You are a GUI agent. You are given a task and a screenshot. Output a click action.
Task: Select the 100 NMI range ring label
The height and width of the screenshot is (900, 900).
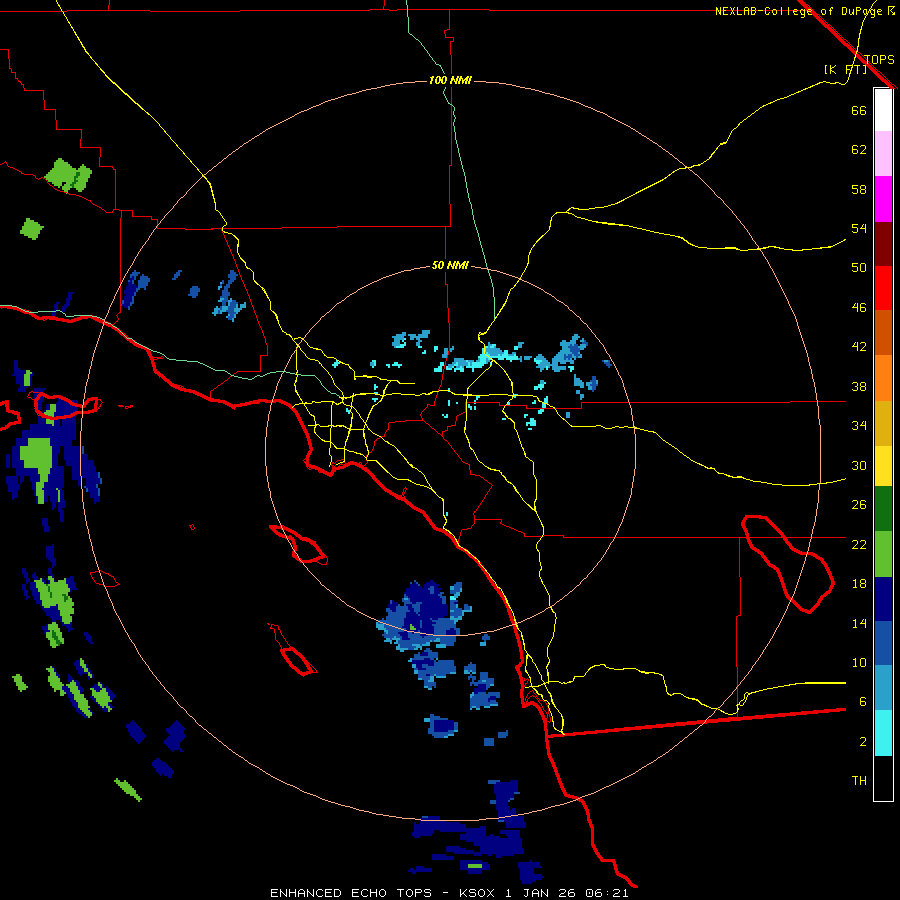coord(450,80)
